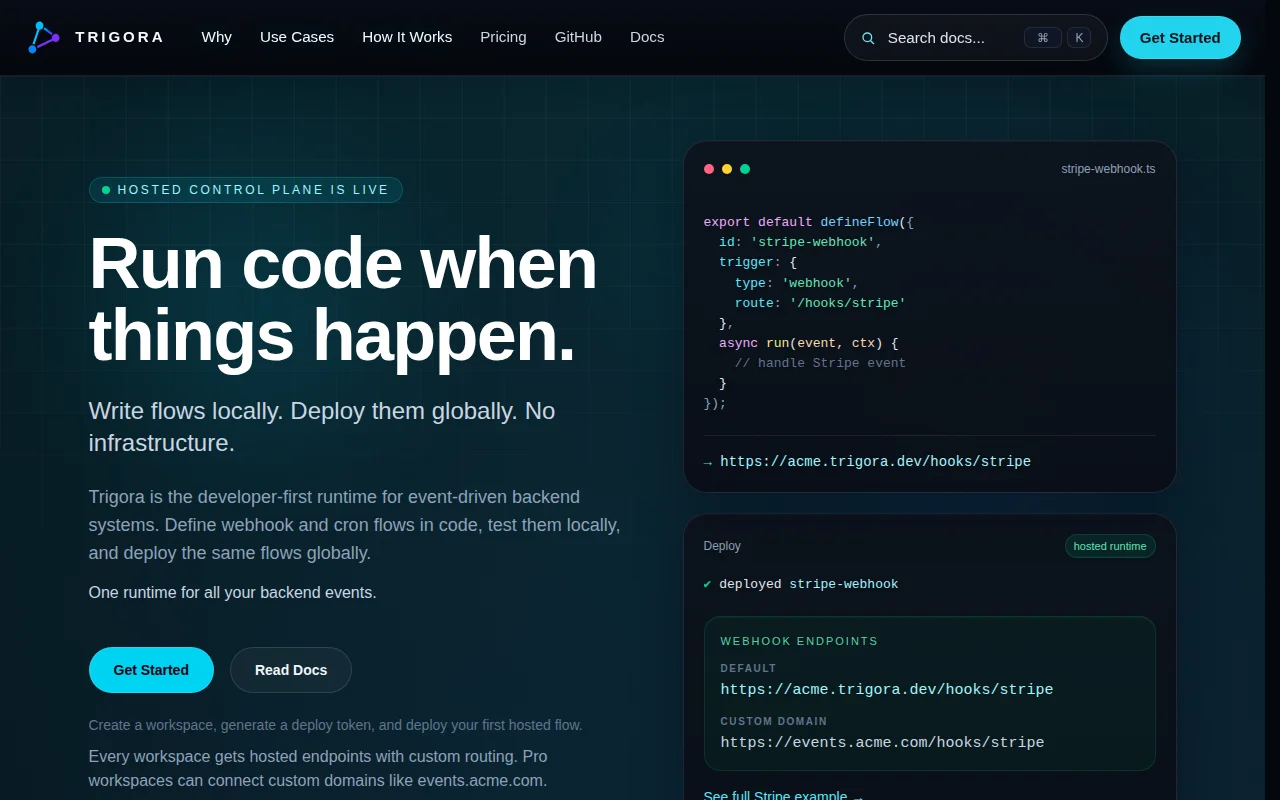Go to How It Works section
1280x800 pixels.
(x=407, y=37)
